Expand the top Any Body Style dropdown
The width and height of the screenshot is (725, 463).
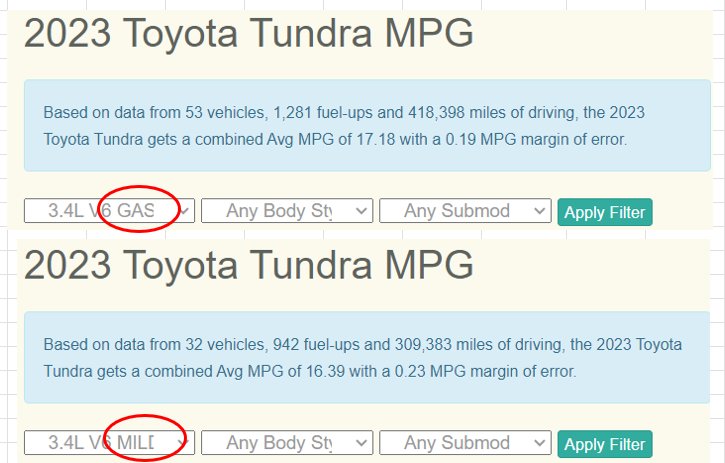coord(287,211)
